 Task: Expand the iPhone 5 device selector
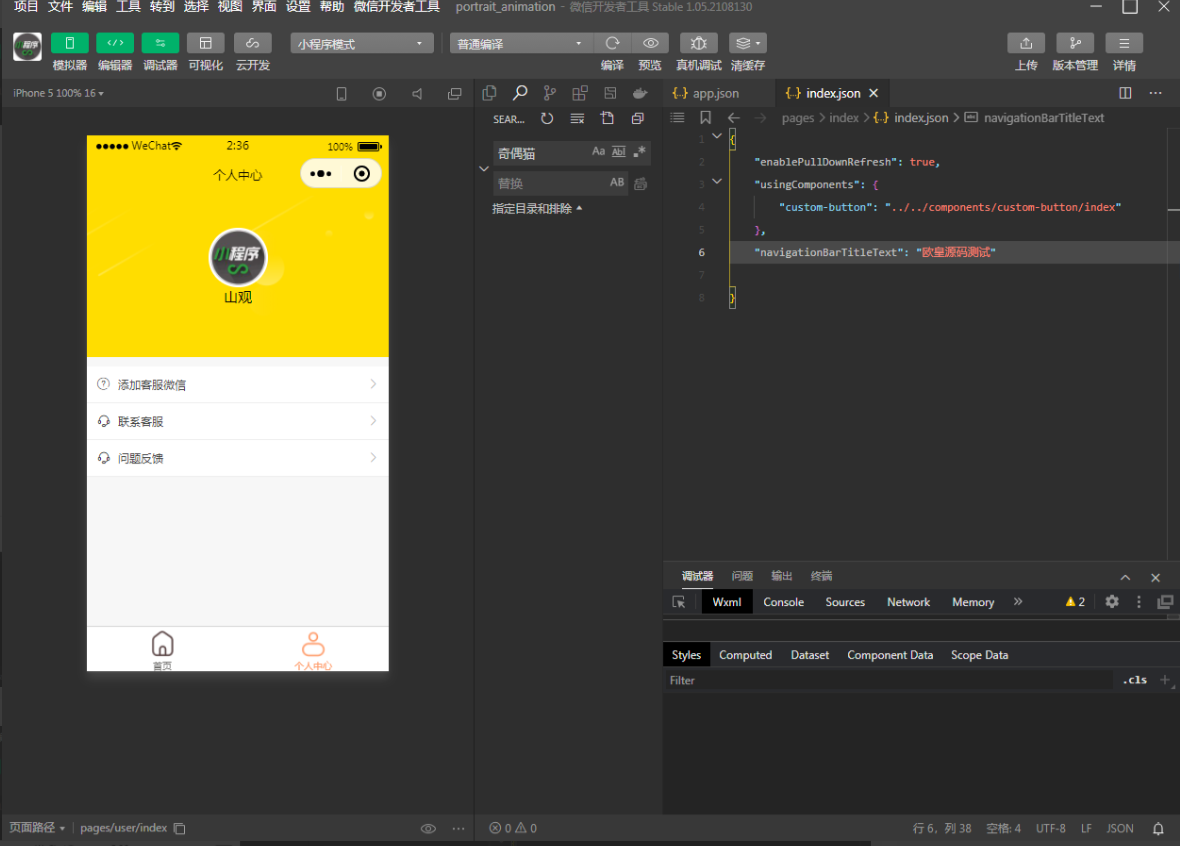pyautogui.click(x=58, y=93)
